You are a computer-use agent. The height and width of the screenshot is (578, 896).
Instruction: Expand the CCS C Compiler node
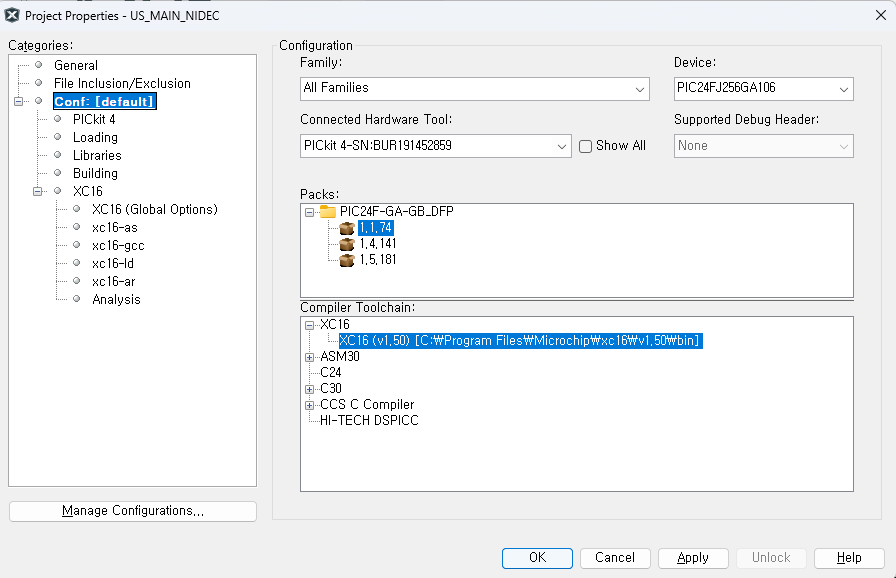(x=309, y=405)
